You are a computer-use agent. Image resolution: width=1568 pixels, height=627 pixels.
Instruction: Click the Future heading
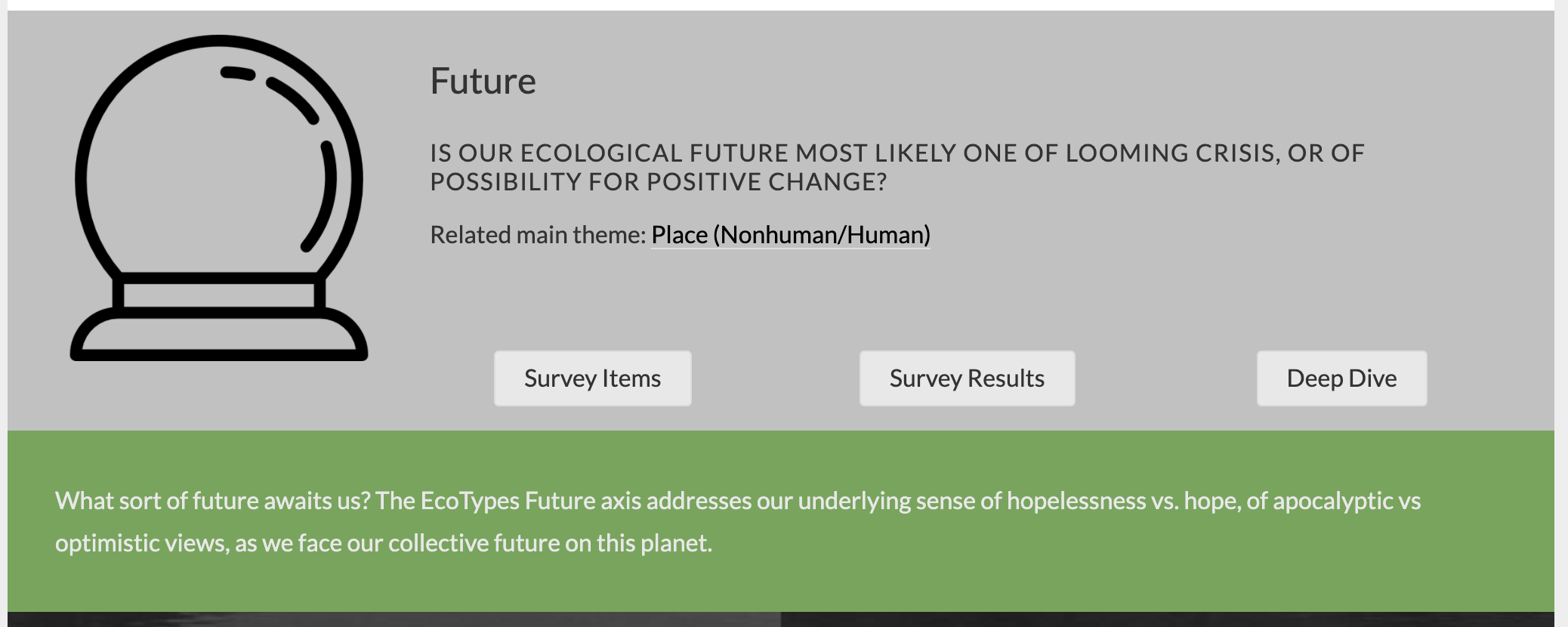483,81
